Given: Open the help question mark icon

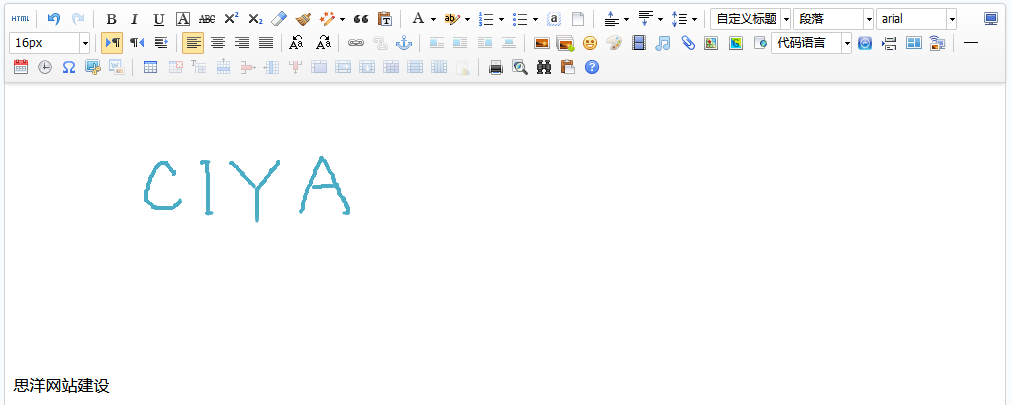Looking at the screenshot, I should pyautogui.click(x=592, y=68).
